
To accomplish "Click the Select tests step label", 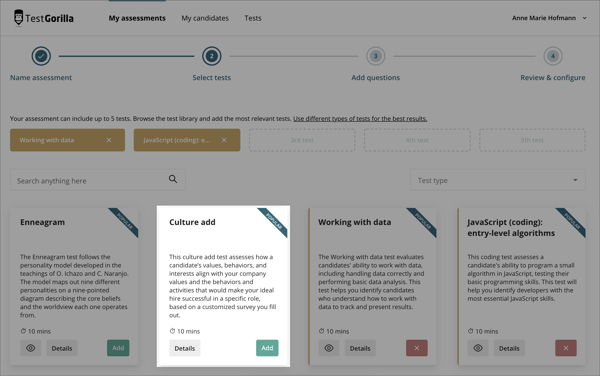I will (x=212, y=78).
